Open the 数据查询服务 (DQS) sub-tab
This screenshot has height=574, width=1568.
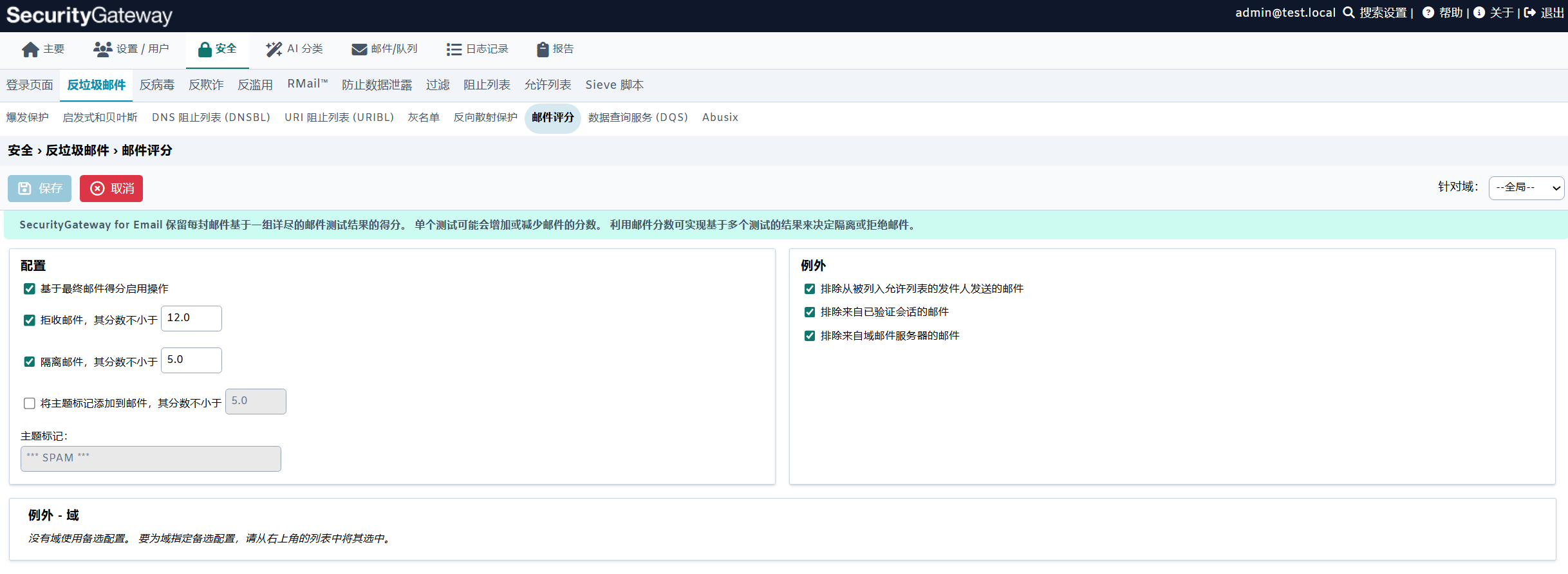click(x=638, y=118)
